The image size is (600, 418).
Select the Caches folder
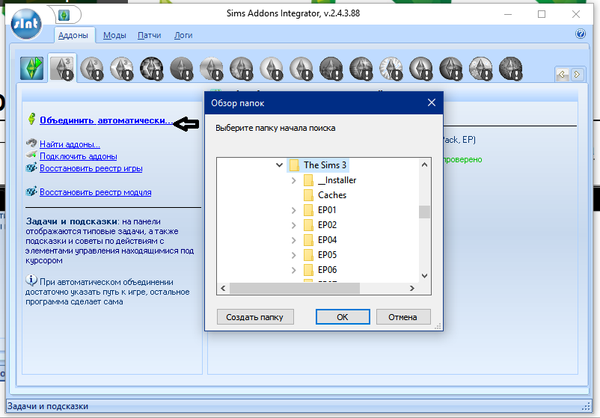325,195
